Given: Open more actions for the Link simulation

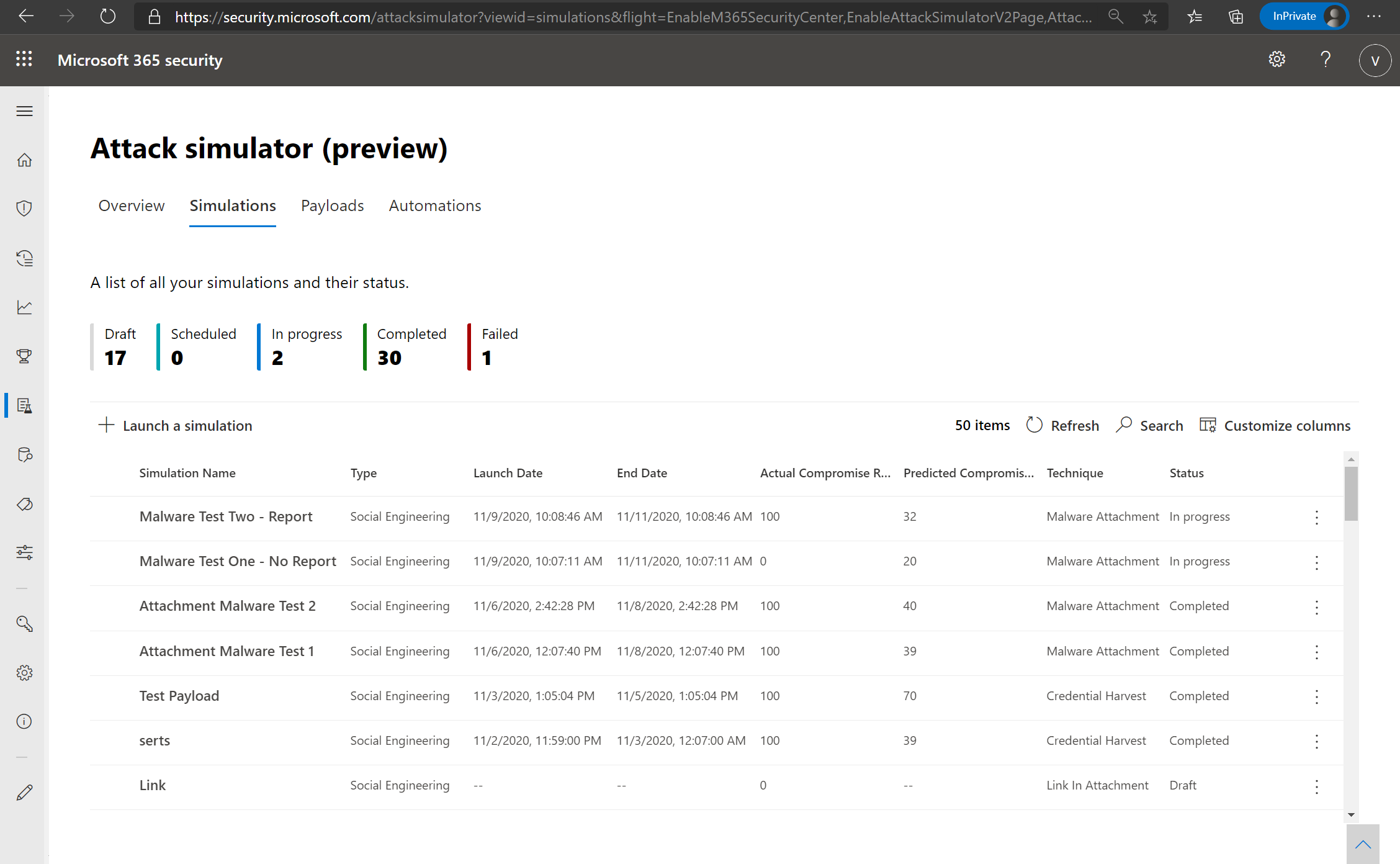Looking at the screenshot, I should [1316, 786].
